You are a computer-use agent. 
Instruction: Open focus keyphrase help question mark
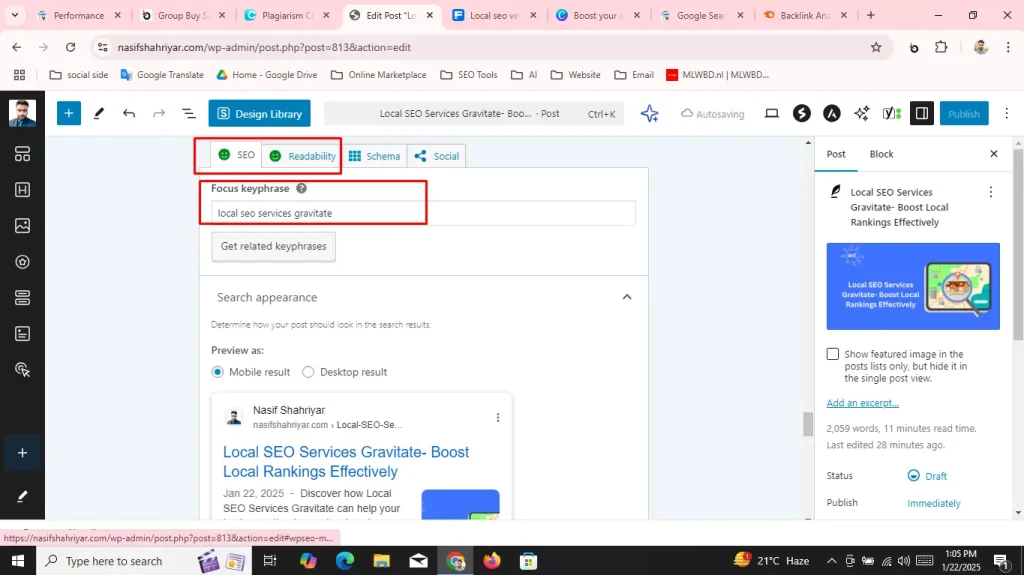[301, 188]
